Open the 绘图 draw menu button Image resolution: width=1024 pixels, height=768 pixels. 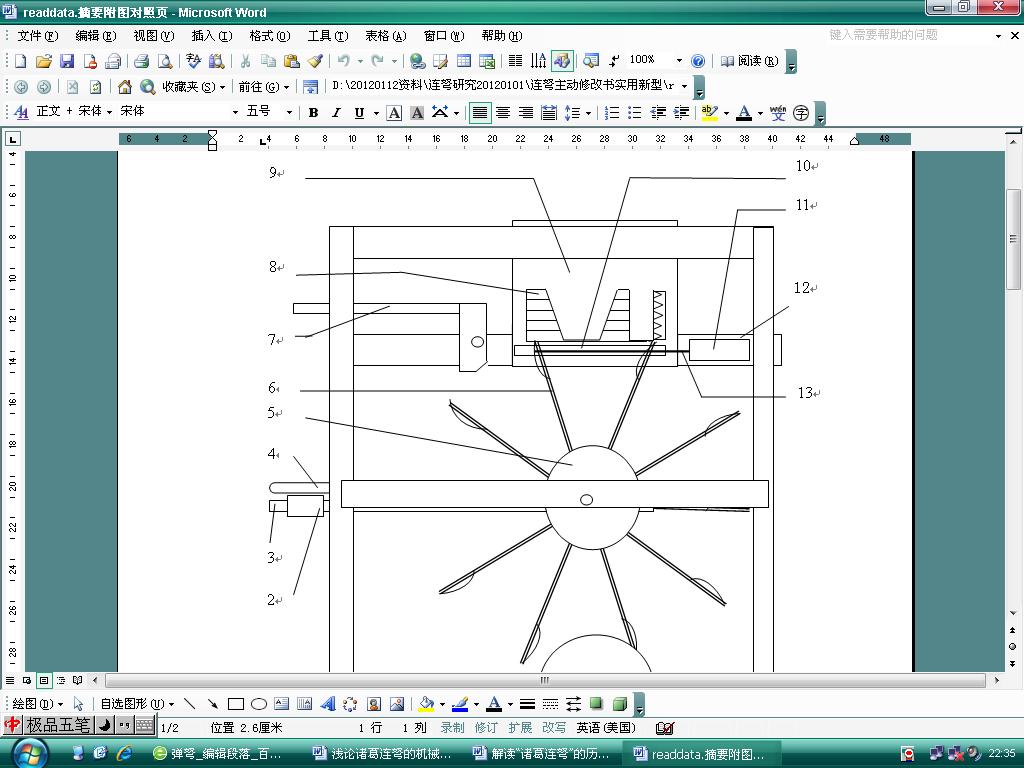37,704
